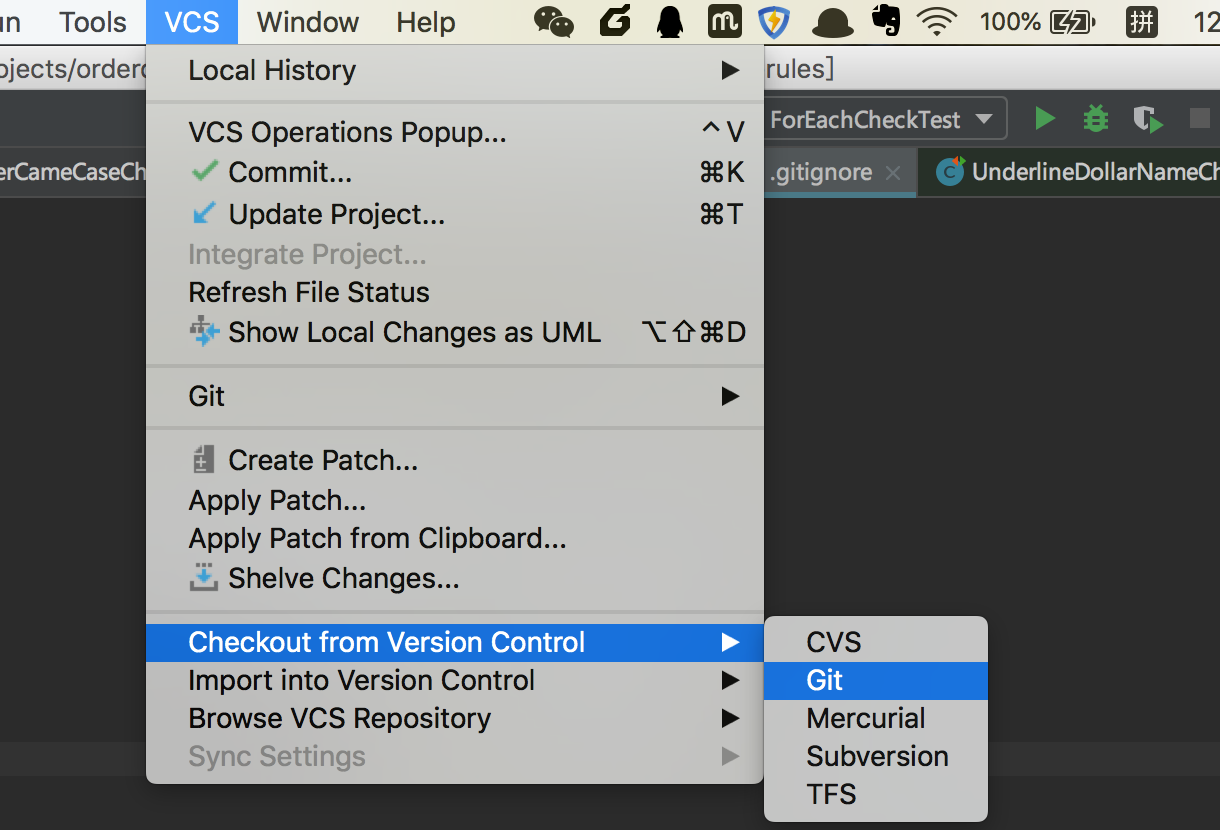Image resolution: width=1220 pixels, height=830 pixels.
Task: Click the QQ penguin menu bar icon
Action: 669,21
